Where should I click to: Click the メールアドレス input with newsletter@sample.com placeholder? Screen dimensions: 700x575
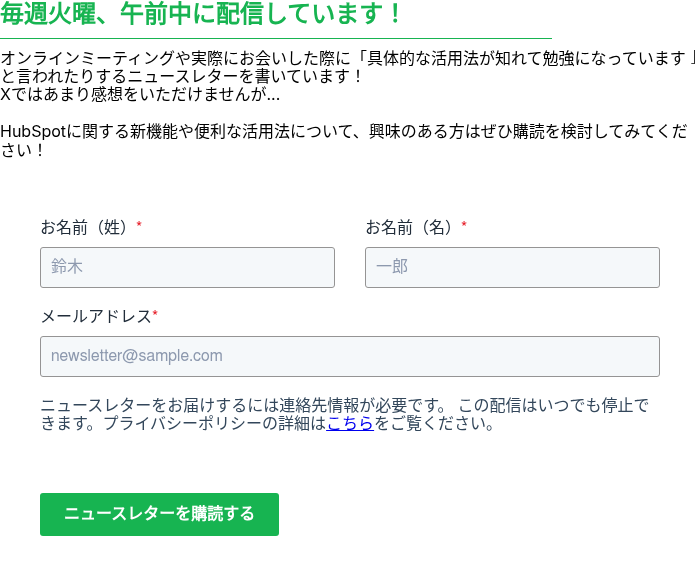(350, 356)
